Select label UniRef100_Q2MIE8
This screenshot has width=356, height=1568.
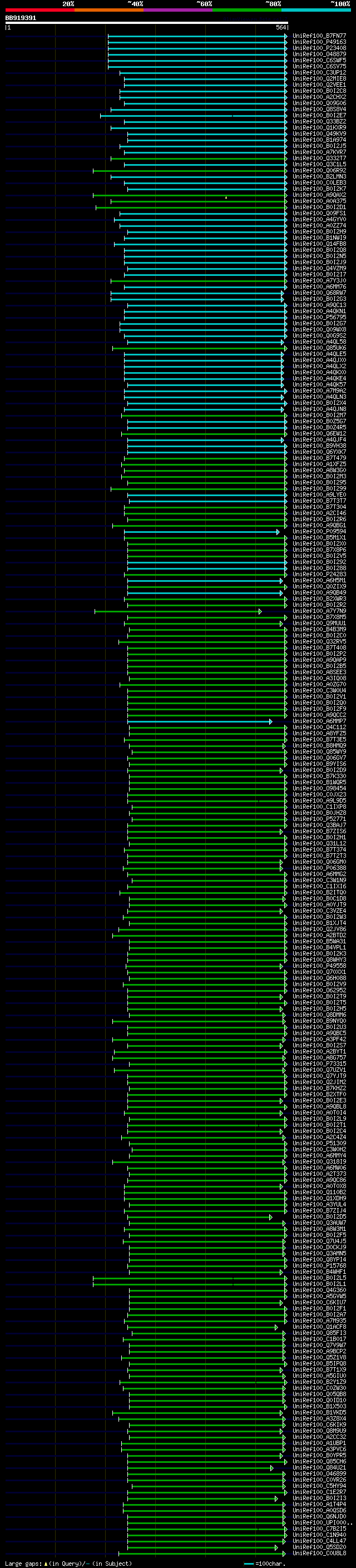319,78
